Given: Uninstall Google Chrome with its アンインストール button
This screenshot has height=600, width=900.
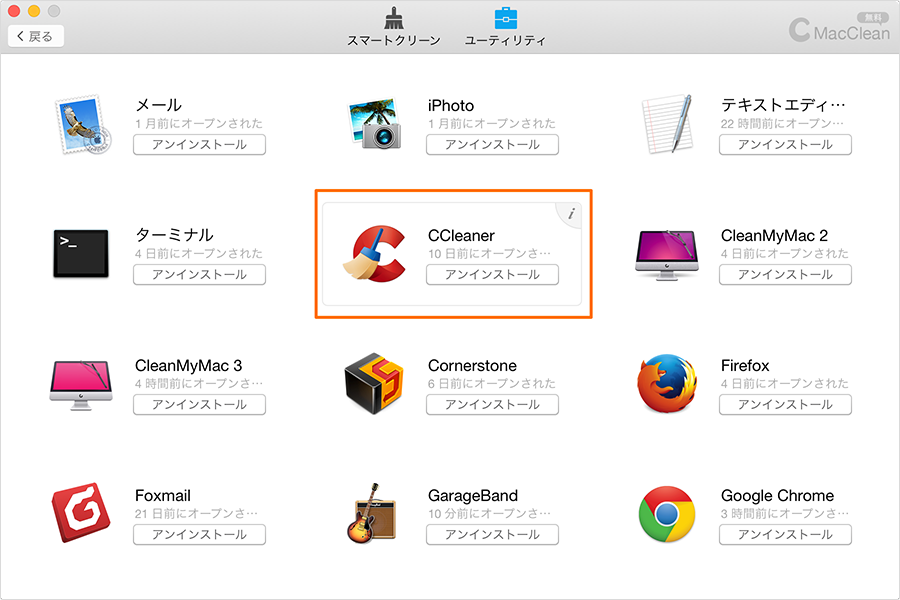Looking at the screenshot, I should (x=785, y=535).
